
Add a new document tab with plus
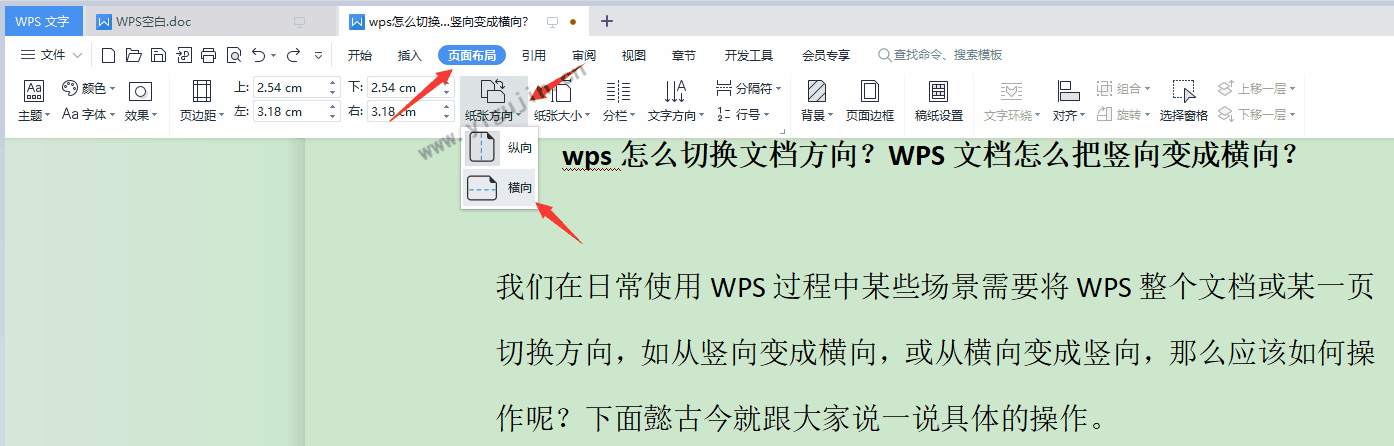click(x=607, y=21)
